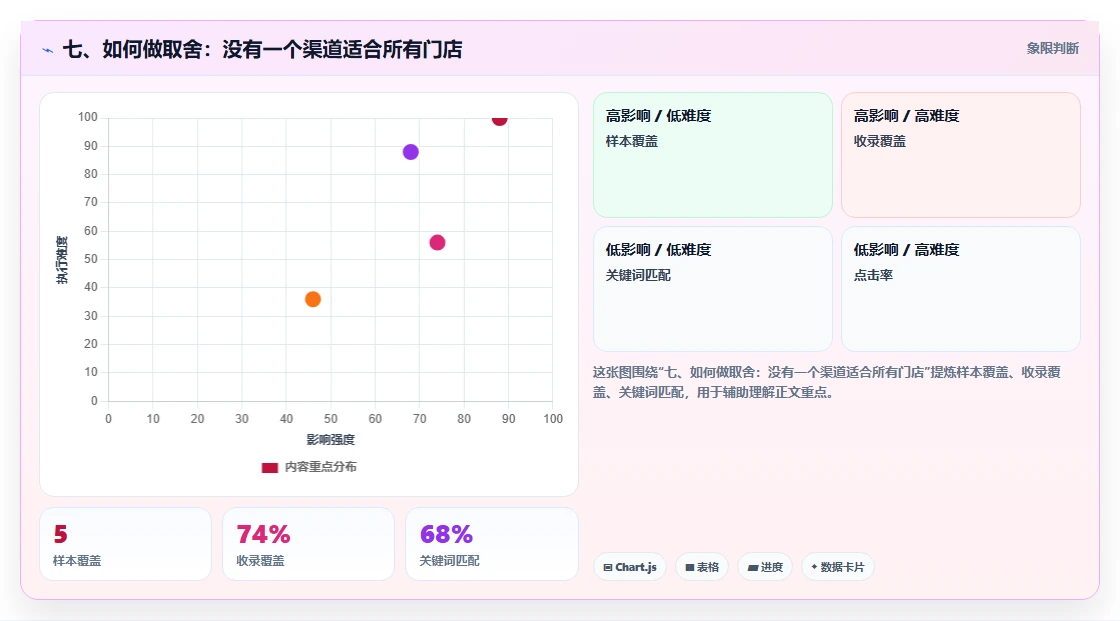The height and width of the screenshot is (621, 1120).
Task: Click the 进度 chip progress icon
Action: pos(753,567)
